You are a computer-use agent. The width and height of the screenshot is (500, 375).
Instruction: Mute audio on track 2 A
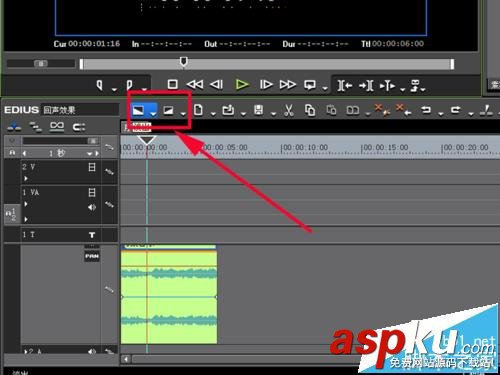pos(92,351)
